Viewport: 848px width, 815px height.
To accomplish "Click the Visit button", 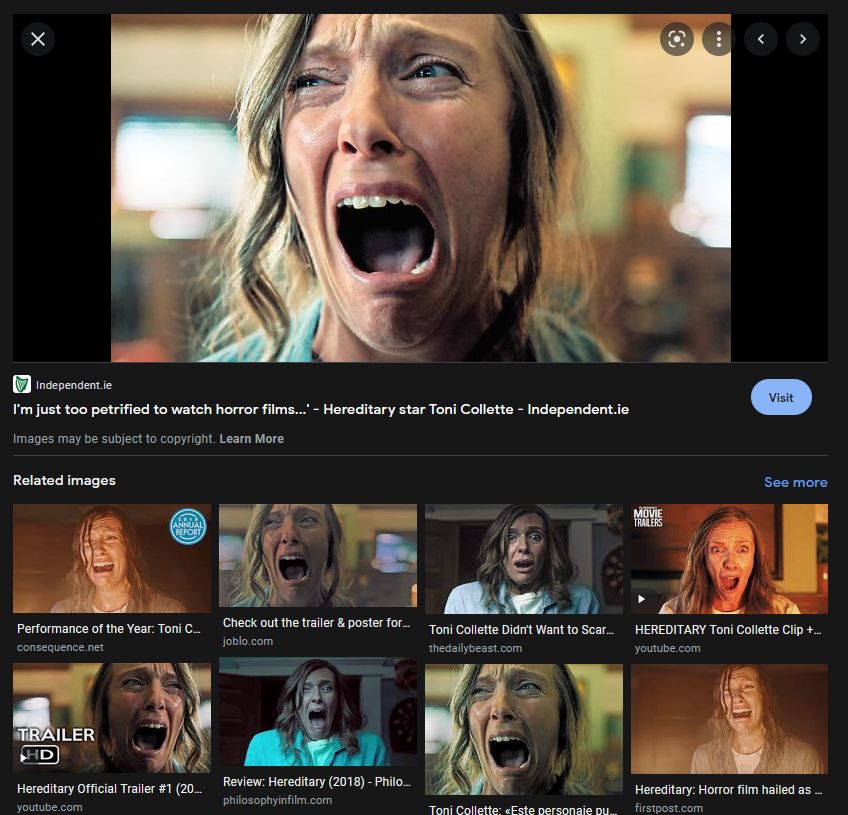I will point(781,397).
